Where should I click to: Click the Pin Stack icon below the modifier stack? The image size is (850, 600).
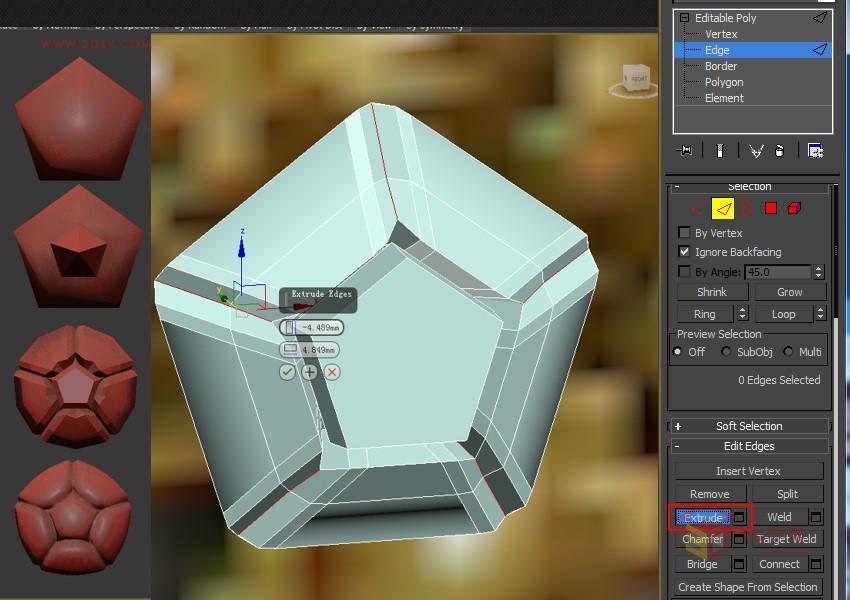coord(686,149)
